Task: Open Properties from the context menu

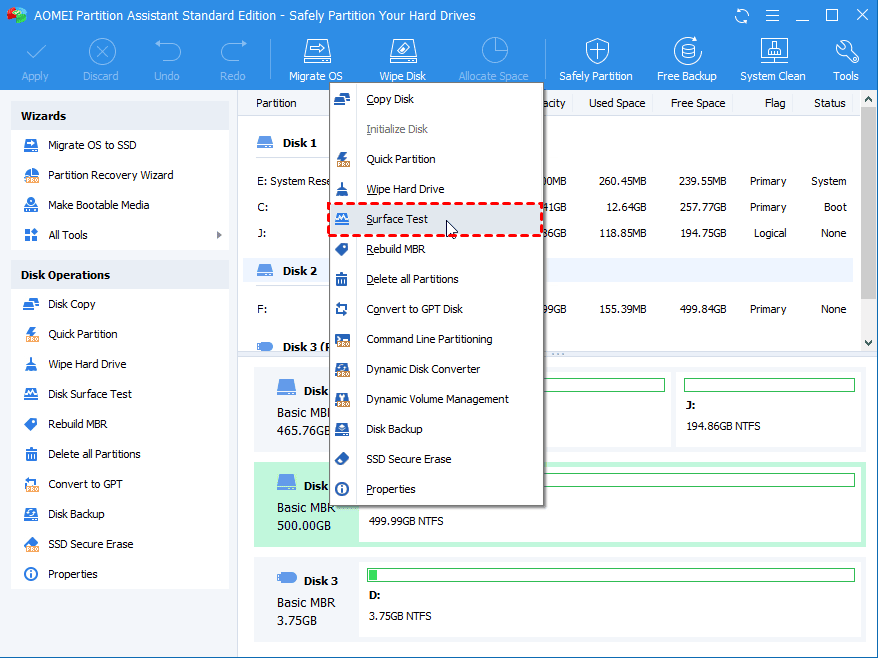Action: click(x=436, y=489)
